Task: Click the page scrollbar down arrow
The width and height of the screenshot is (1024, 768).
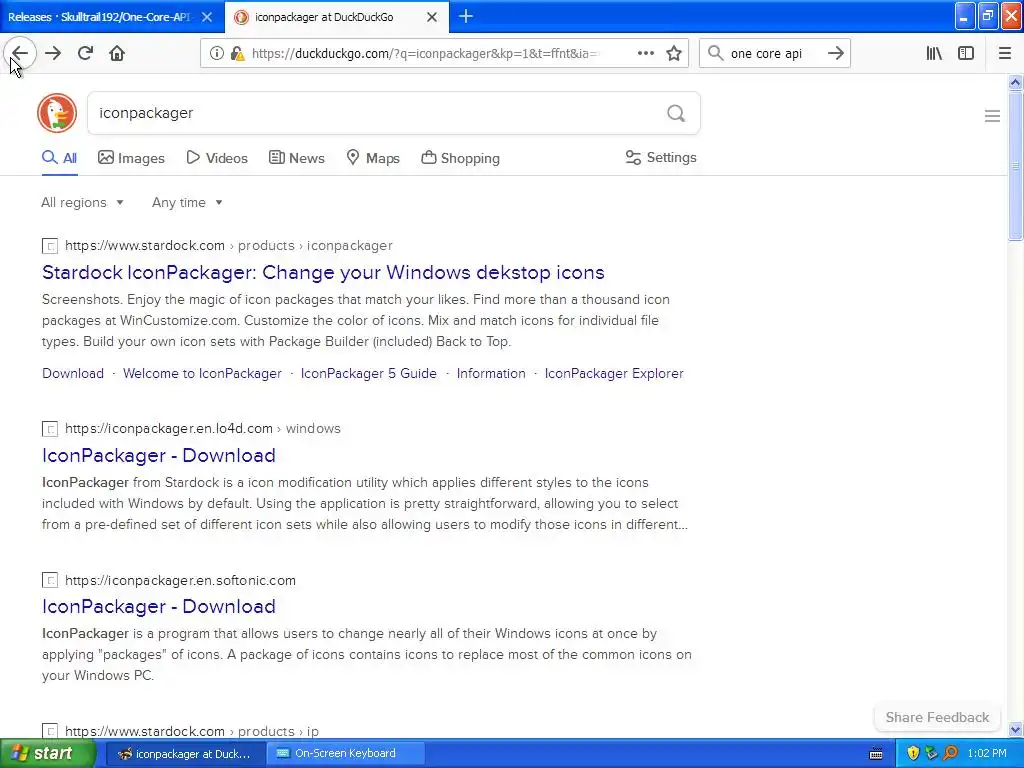Action: tap(1015, 729)
